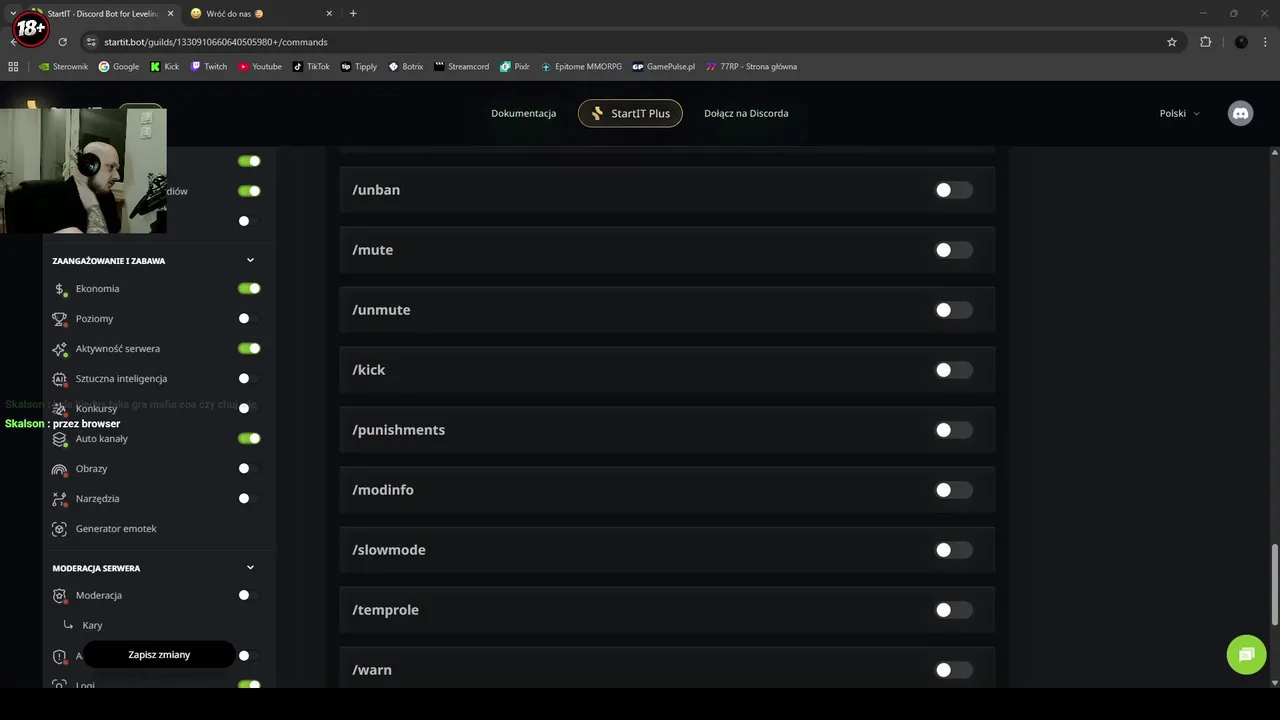
Task: Enable the /modinfo command toggle
Action: coord(953,490)
